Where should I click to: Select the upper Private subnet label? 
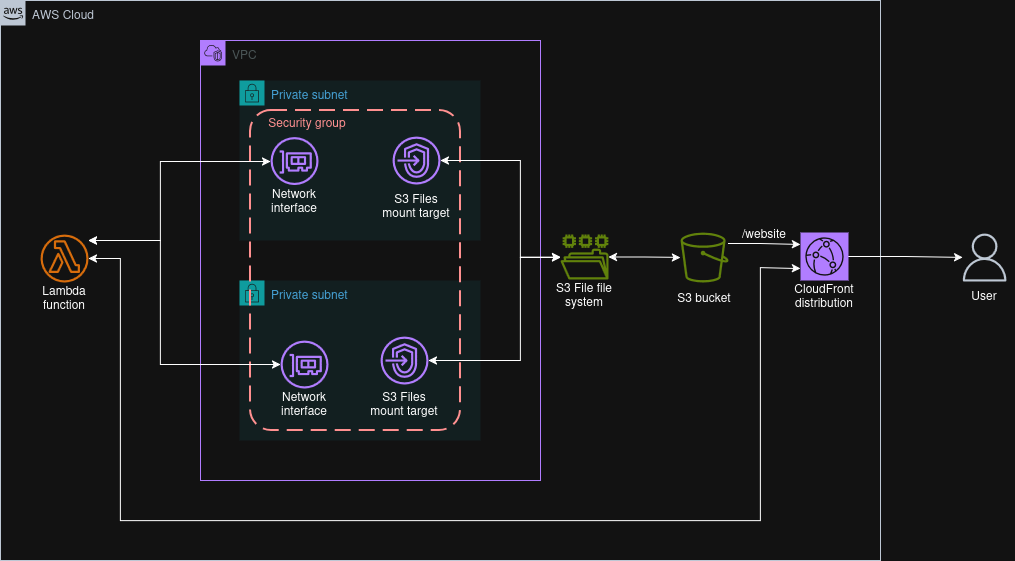click(x=309, y=94)
